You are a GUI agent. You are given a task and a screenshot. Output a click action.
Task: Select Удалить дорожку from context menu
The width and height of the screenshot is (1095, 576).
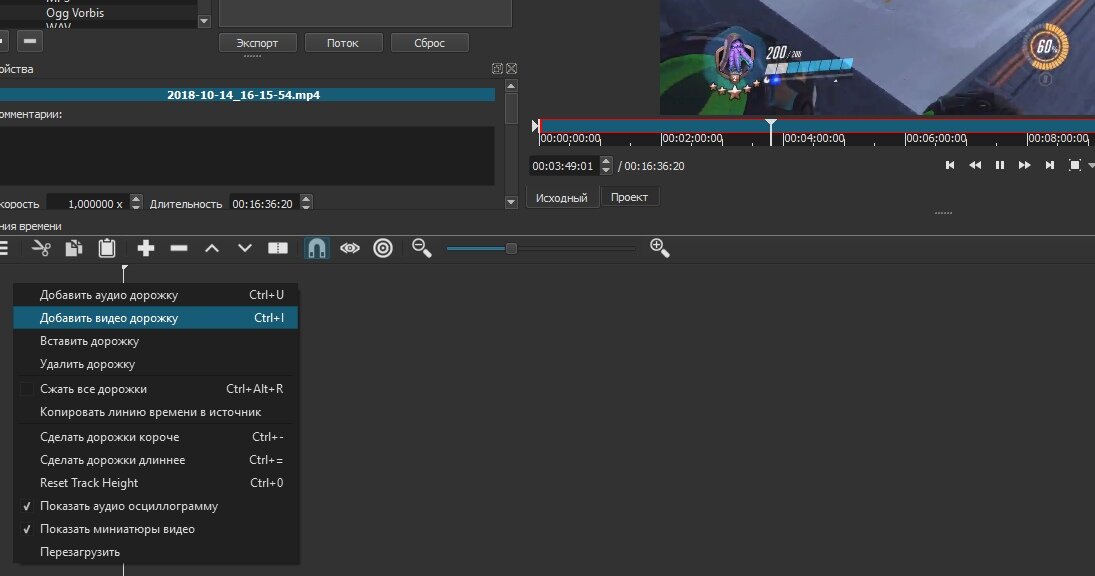click(156, 364)
